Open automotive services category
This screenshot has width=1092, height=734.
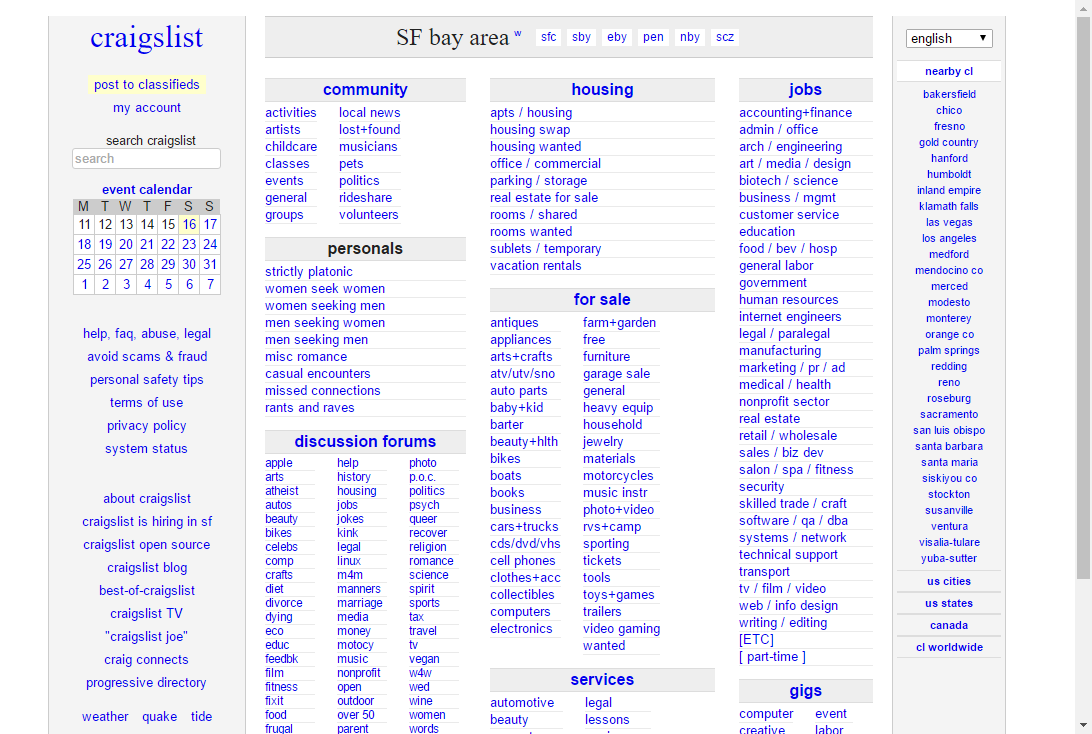(522, 703)
